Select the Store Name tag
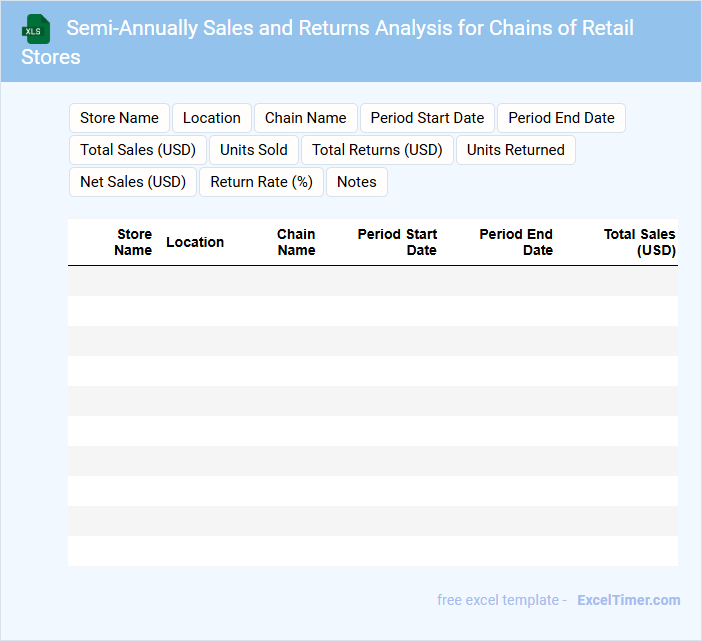 pyautogui.click(x=119, y=118)
